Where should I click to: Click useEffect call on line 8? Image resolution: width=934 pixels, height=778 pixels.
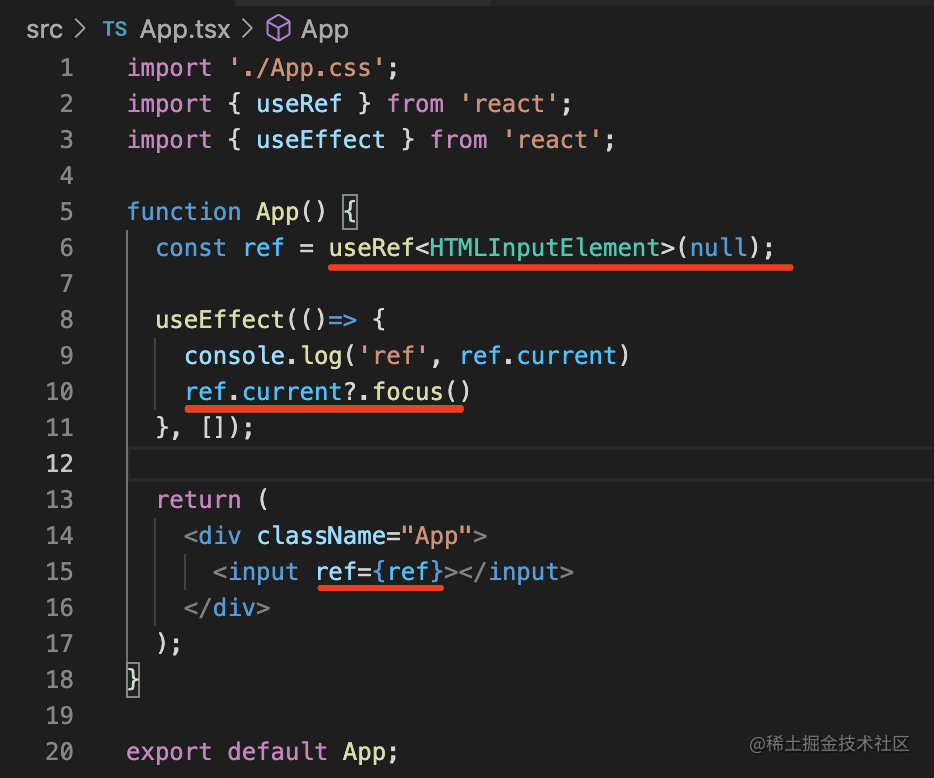click(219, 320)
